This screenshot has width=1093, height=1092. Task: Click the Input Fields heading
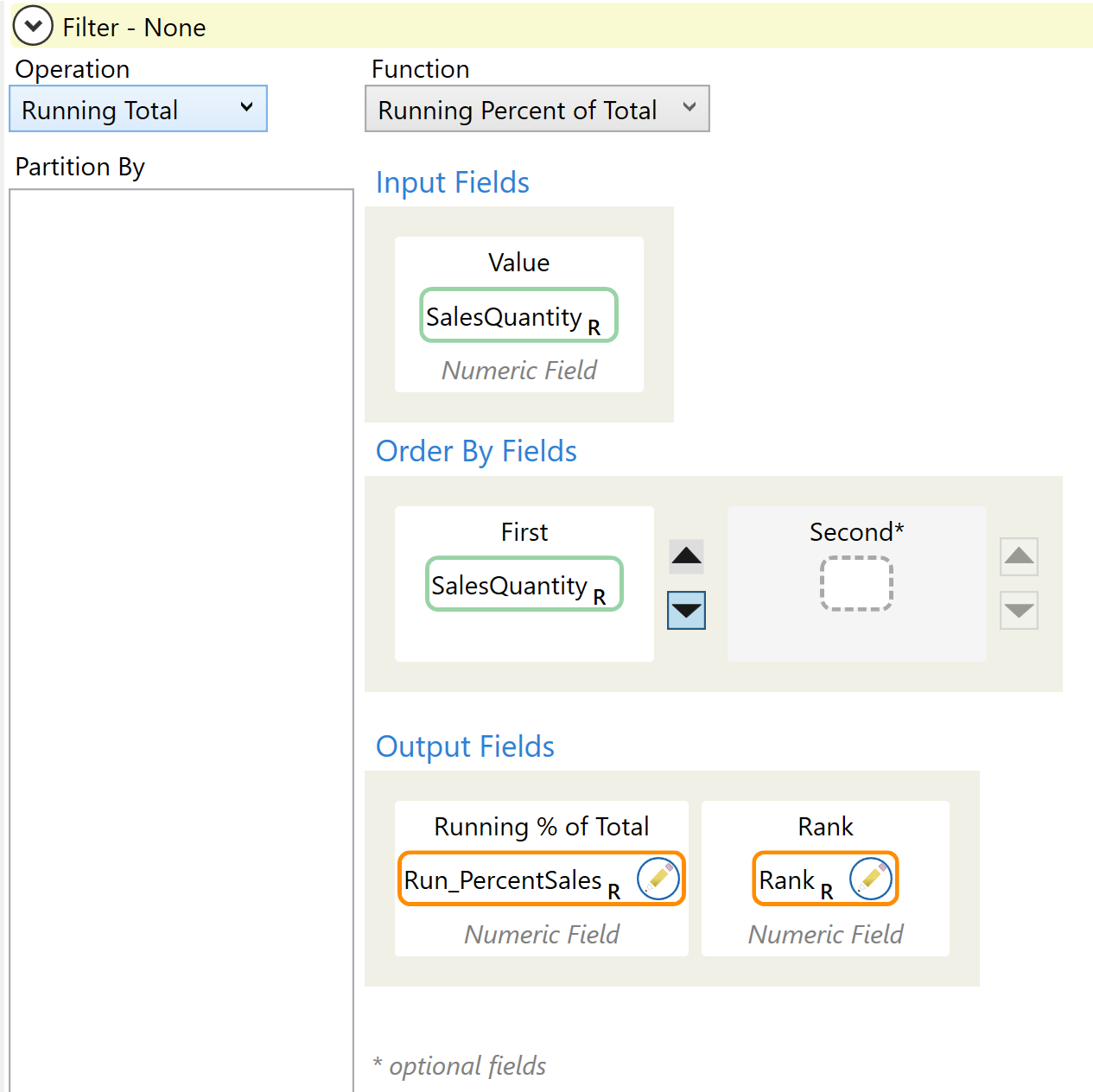pyautogui.click(x=452, y=183)
